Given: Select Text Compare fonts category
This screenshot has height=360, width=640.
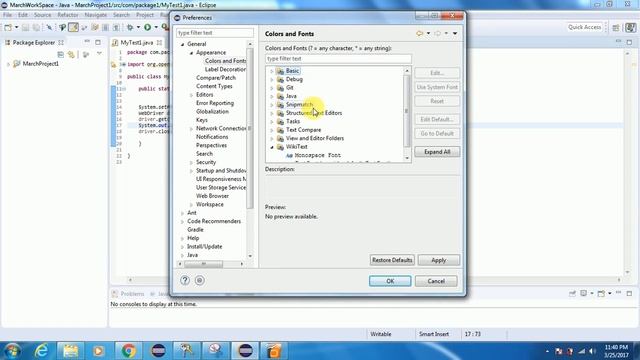Looking at the screenshot, I should tap(303, 130).
